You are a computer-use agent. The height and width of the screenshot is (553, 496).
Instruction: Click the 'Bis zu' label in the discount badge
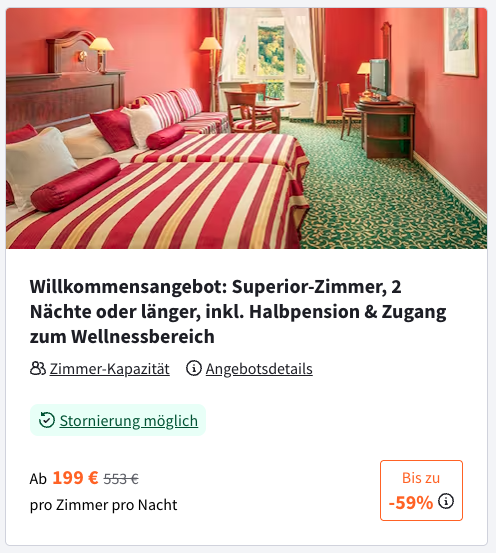421,478
